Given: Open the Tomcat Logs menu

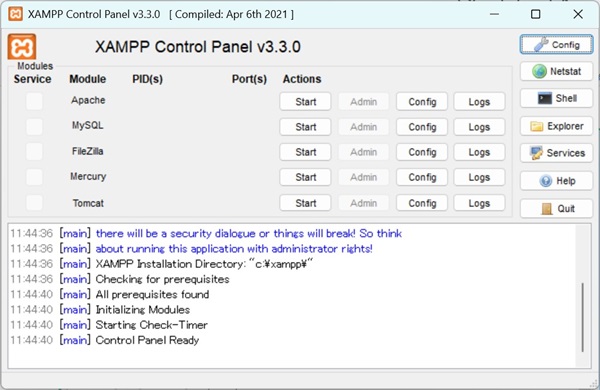Looking at the screenshot, I should click(x=479, y=203).
